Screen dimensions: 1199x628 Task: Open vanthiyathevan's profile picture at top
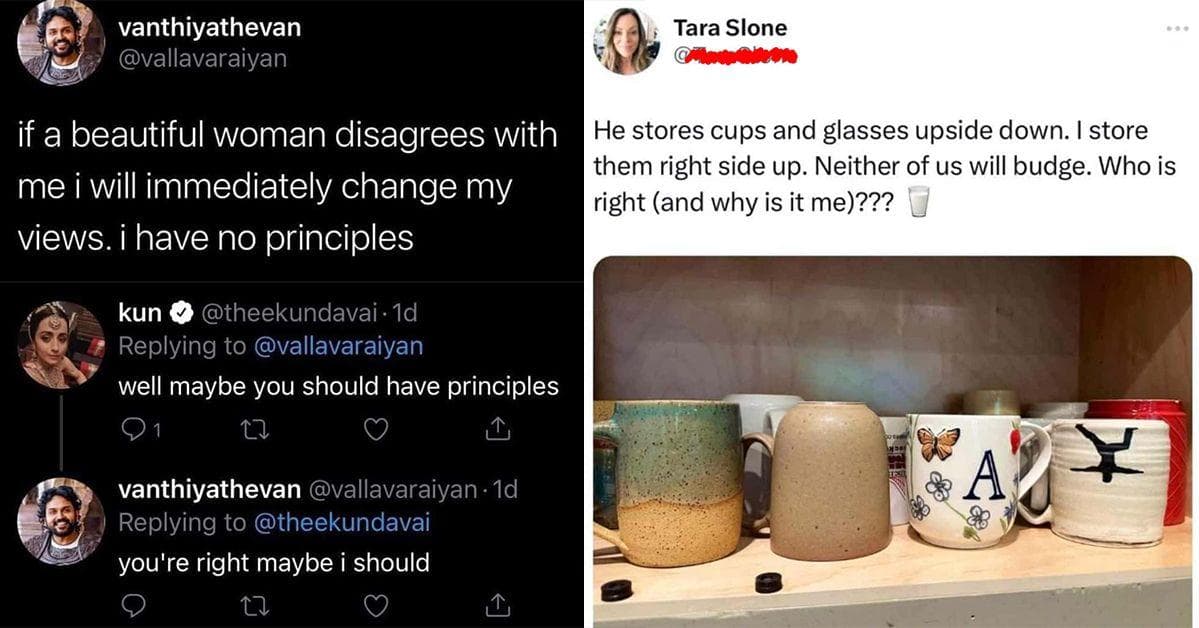coord(60,41)
